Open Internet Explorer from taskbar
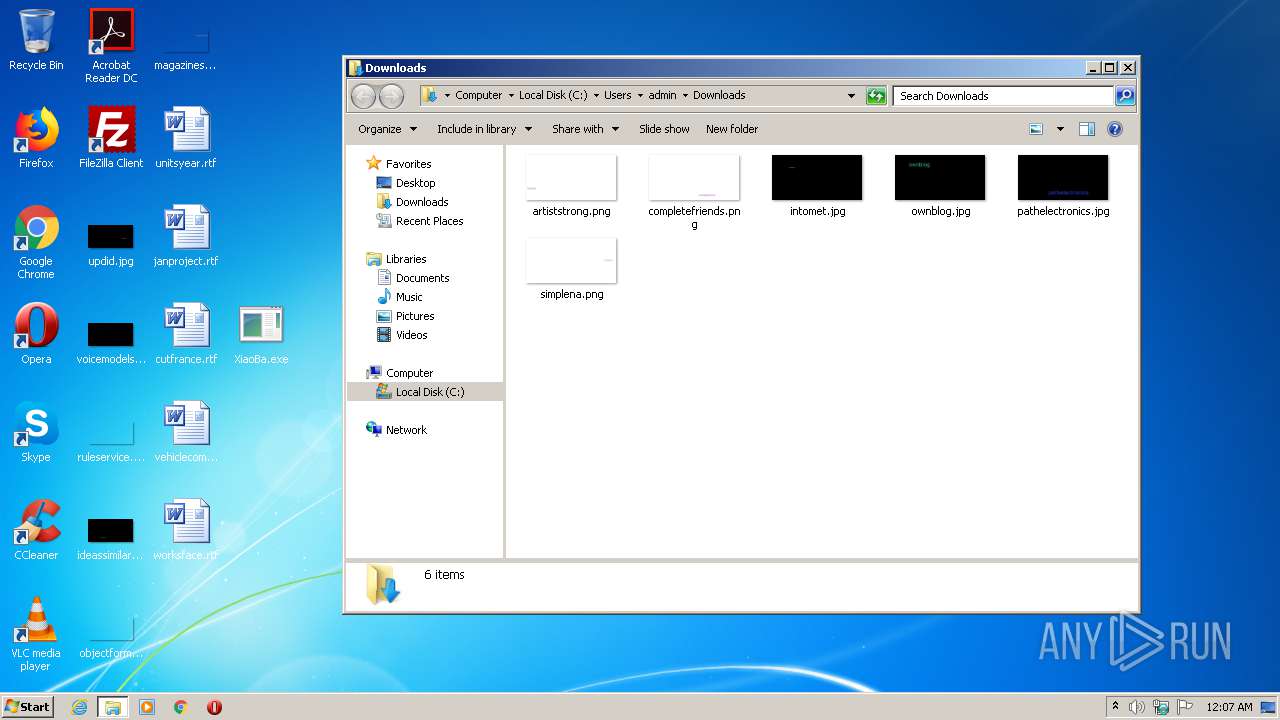 [80, 707]
